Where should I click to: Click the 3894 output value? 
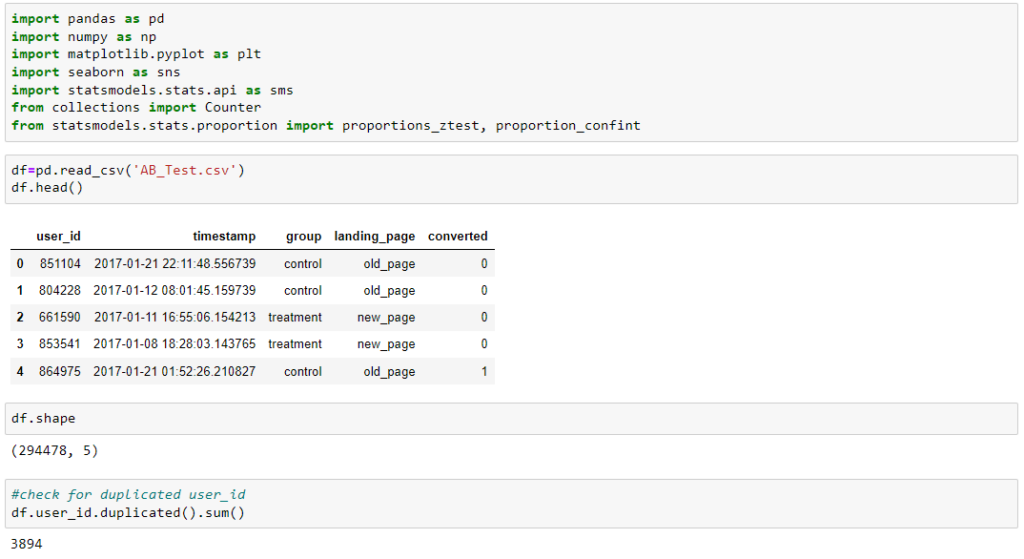pos(26,544)
